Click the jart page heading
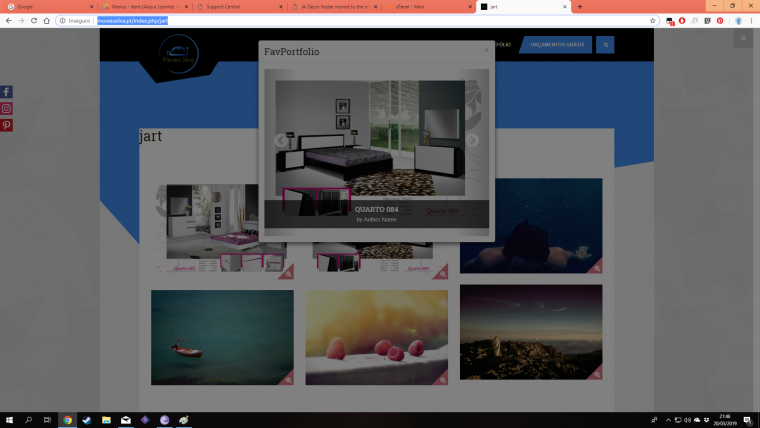The width and height of the screenshot is (760, 428). [x=151, y=136]
